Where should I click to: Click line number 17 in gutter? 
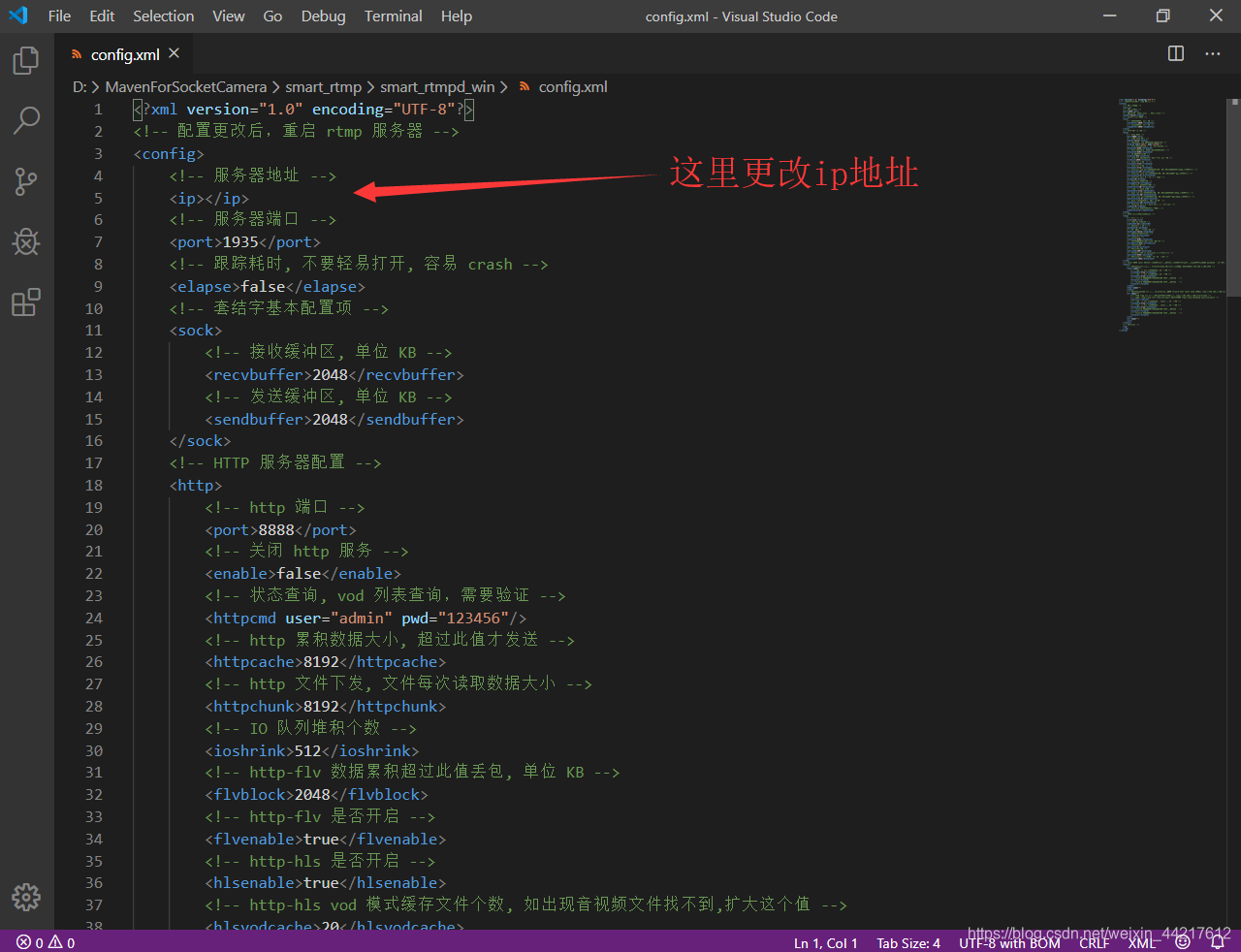pyautogui.click(x=93, y=463)
